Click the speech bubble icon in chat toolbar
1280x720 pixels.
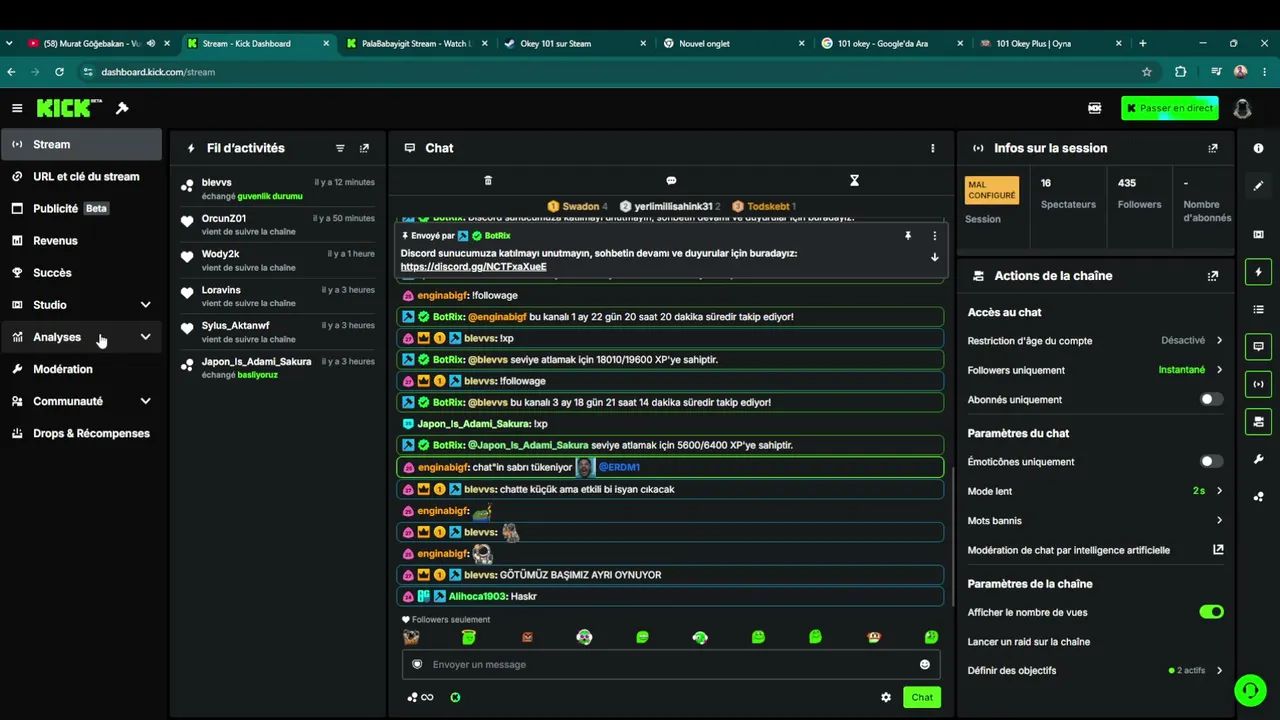pyautogui.click(x=671, y=180)
